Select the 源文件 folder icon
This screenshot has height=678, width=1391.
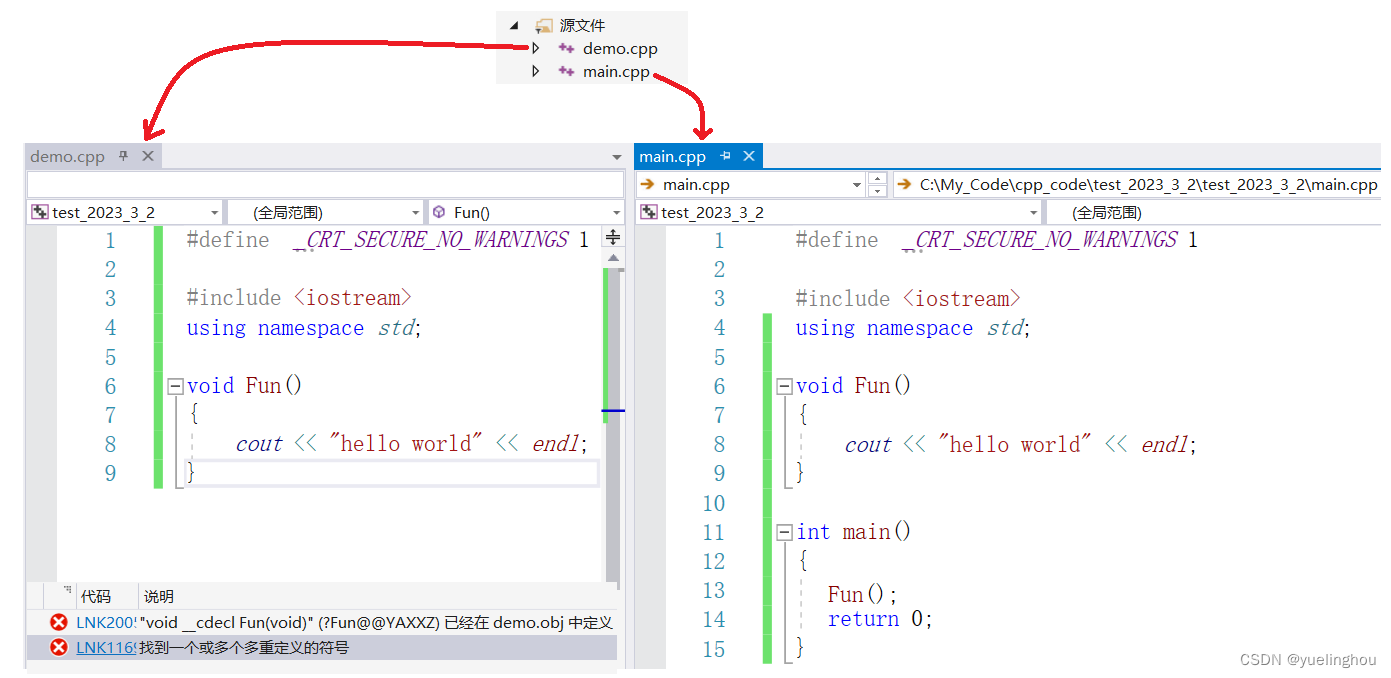543,26
